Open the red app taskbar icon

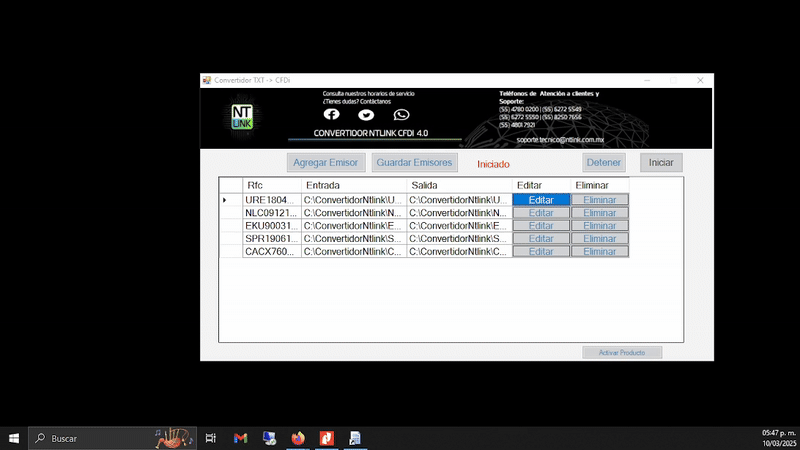(327, 438)
